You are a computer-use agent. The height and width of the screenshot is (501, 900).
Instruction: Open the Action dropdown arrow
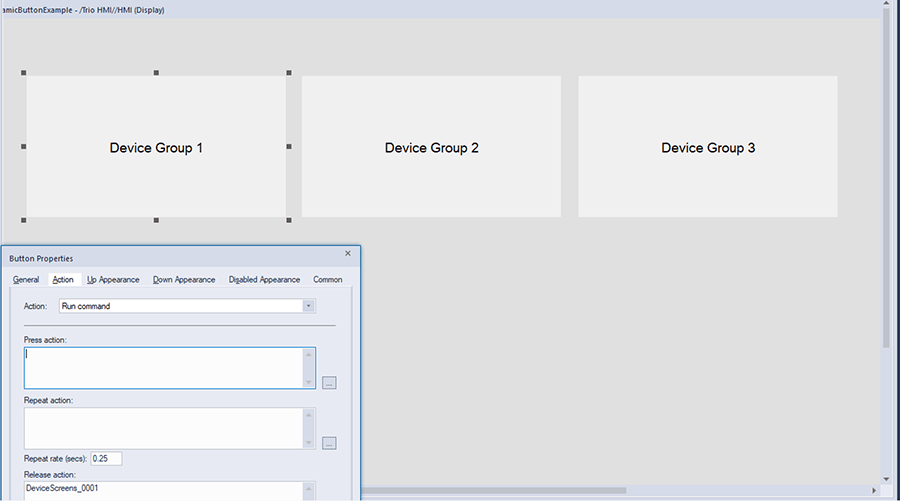click(x=308, y=306)
